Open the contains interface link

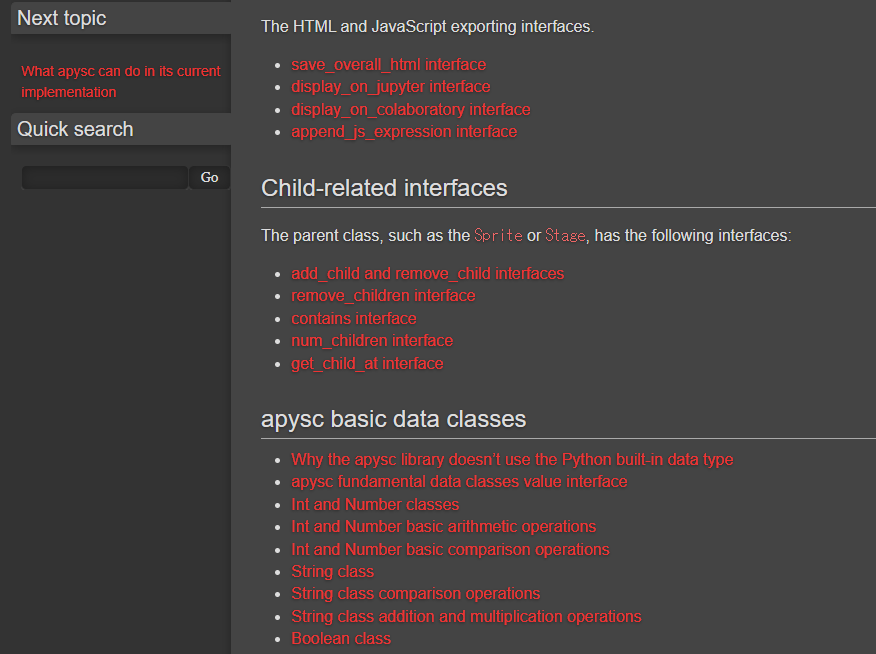(x=353, y=318)
